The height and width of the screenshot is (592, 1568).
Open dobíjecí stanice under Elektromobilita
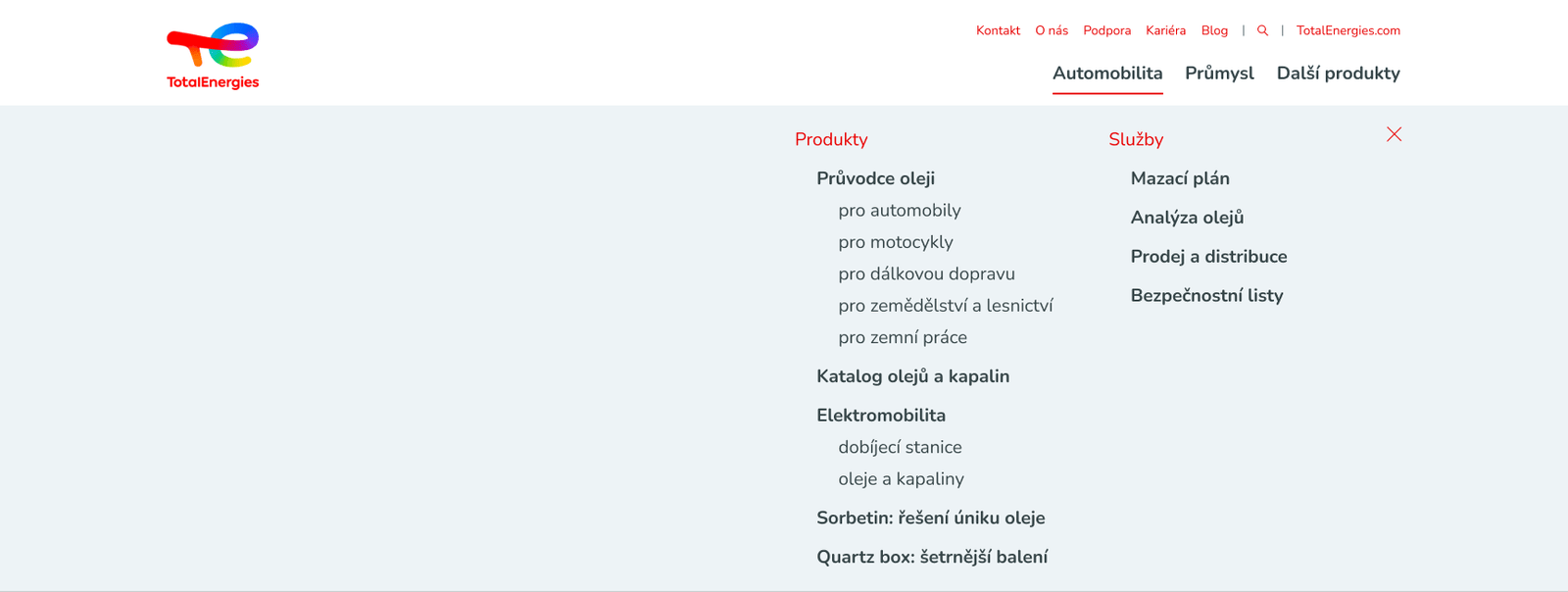pyautogui.click(x=900, y=447)
